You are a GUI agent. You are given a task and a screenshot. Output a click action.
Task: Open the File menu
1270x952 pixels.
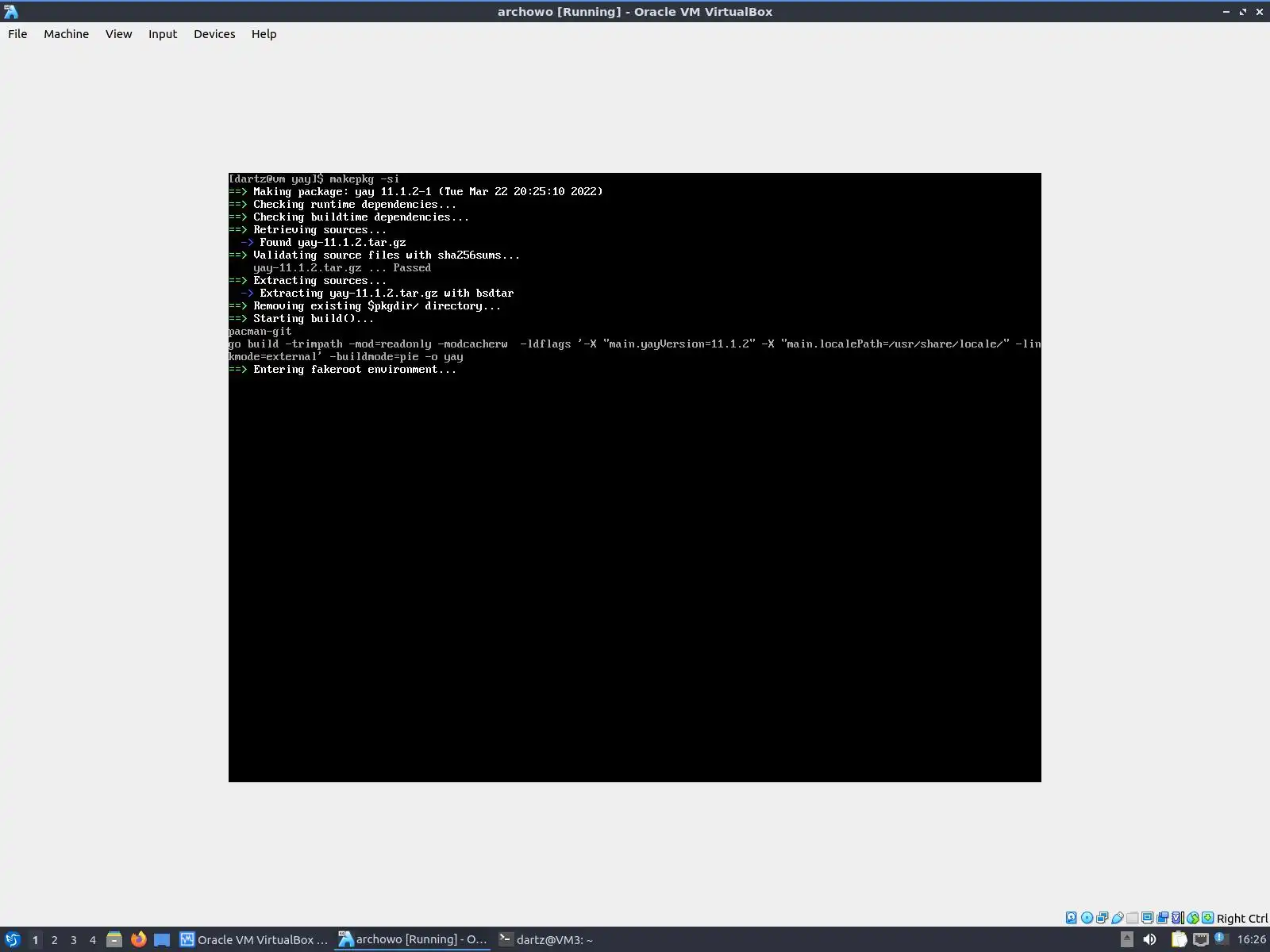click(17, 34)
